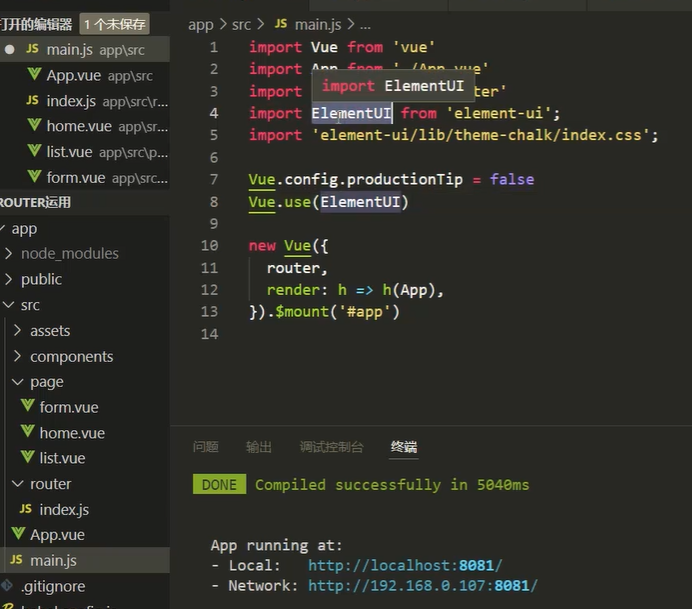Viewport: 692px width, 609px height.
Task: Collapse the page folder
Action: 18,382
